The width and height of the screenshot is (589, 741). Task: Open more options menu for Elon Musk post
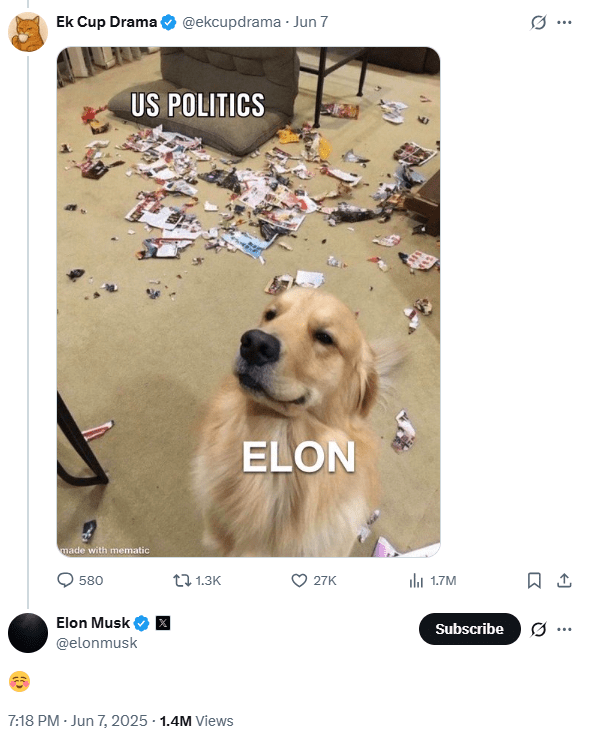[x=564, y=629]
